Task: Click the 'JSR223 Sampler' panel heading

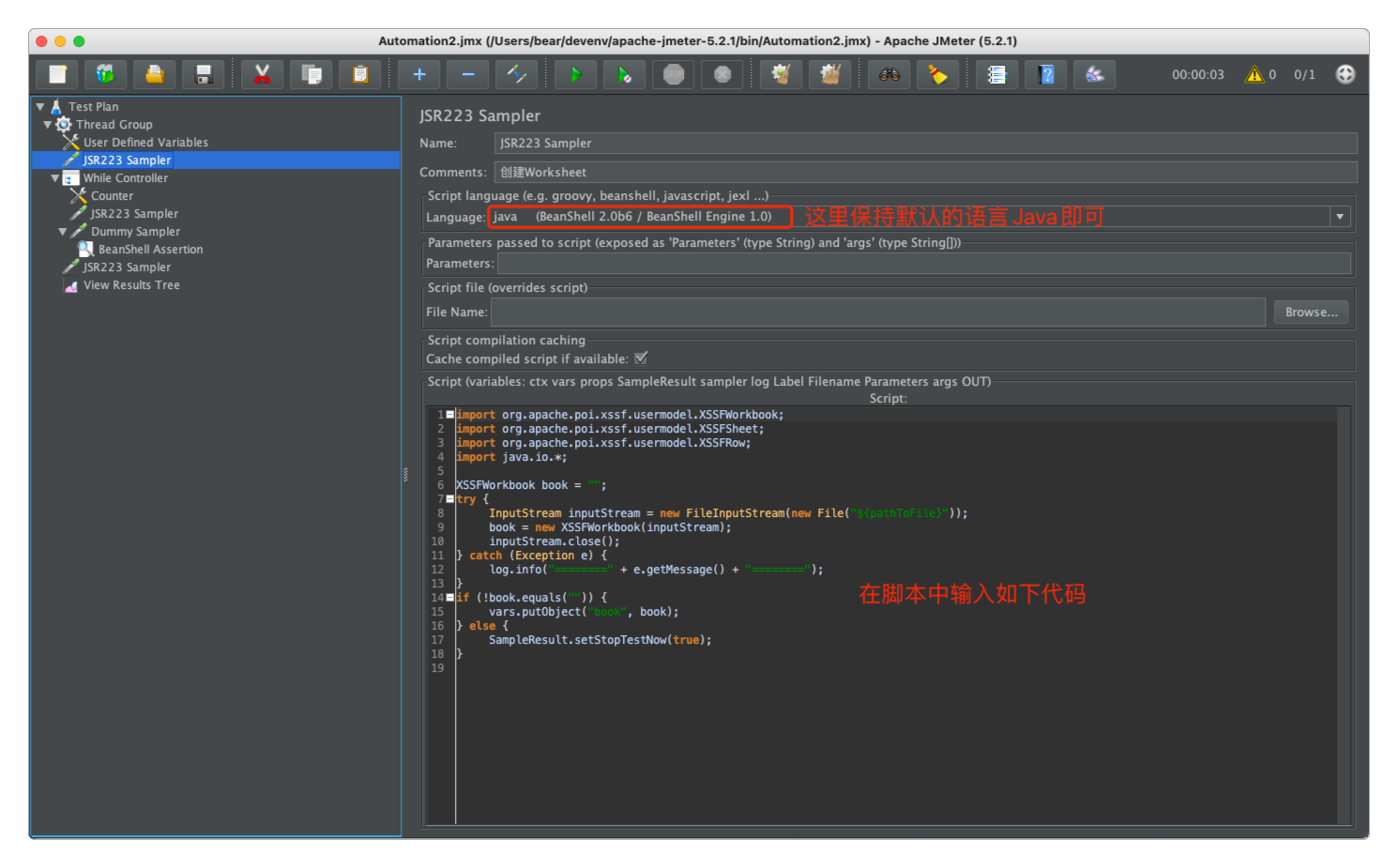Action: (x=479, y=116)
